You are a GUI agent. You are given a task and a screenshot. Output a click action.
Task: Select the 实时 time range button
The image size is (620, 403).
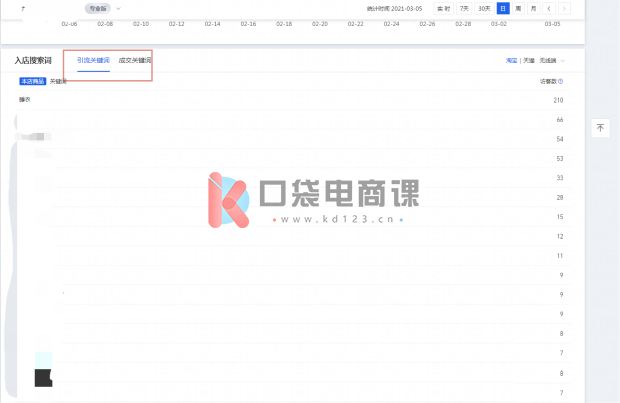443,8
